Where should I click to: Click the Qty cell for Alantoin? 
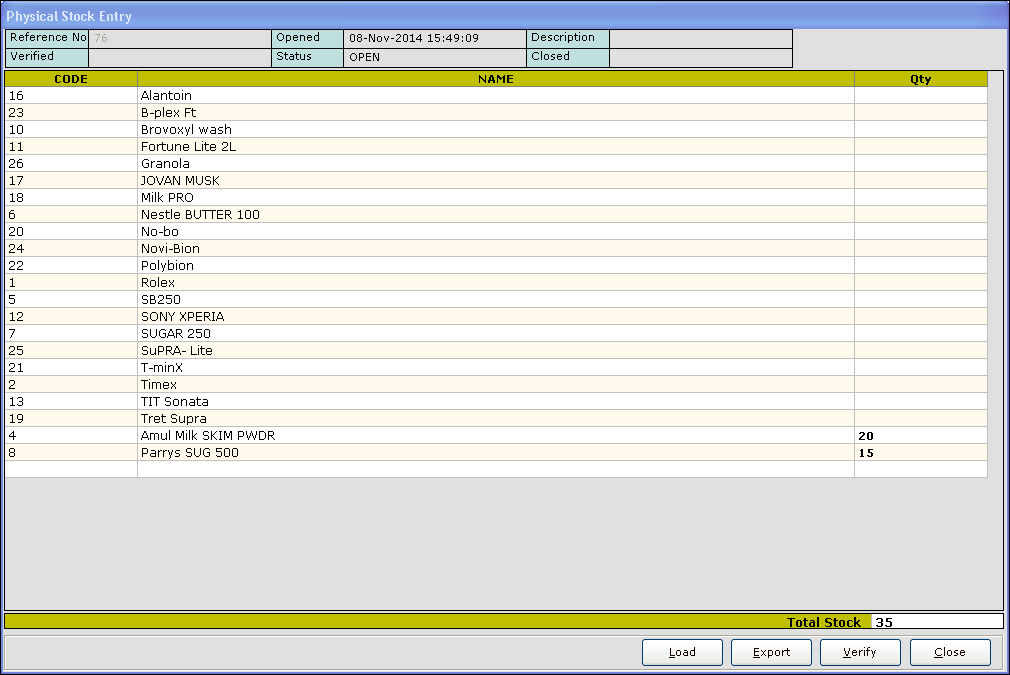[920, 95]
